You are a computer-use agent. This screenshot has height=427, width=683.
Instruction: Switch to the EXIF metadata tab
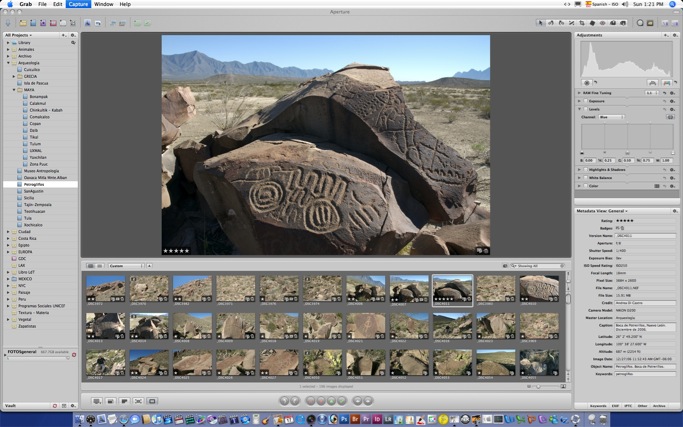pos(615,406)
